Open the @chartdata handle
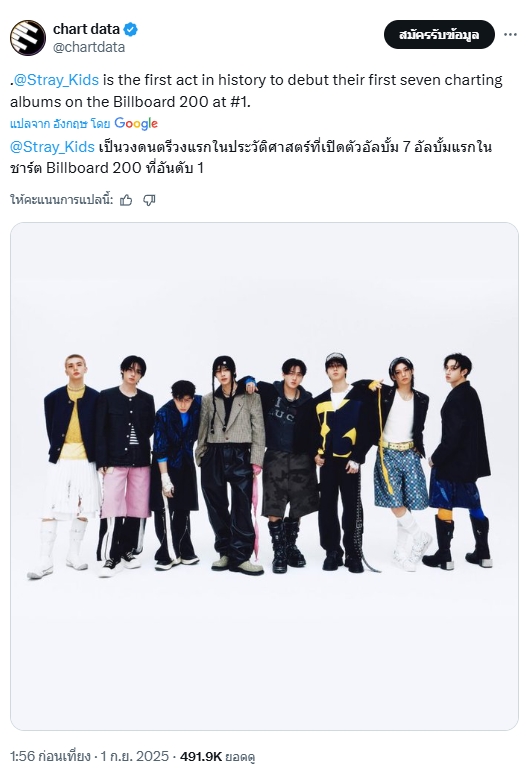The image size is (532, 771). pyautogui.click(x=89, y=47)
